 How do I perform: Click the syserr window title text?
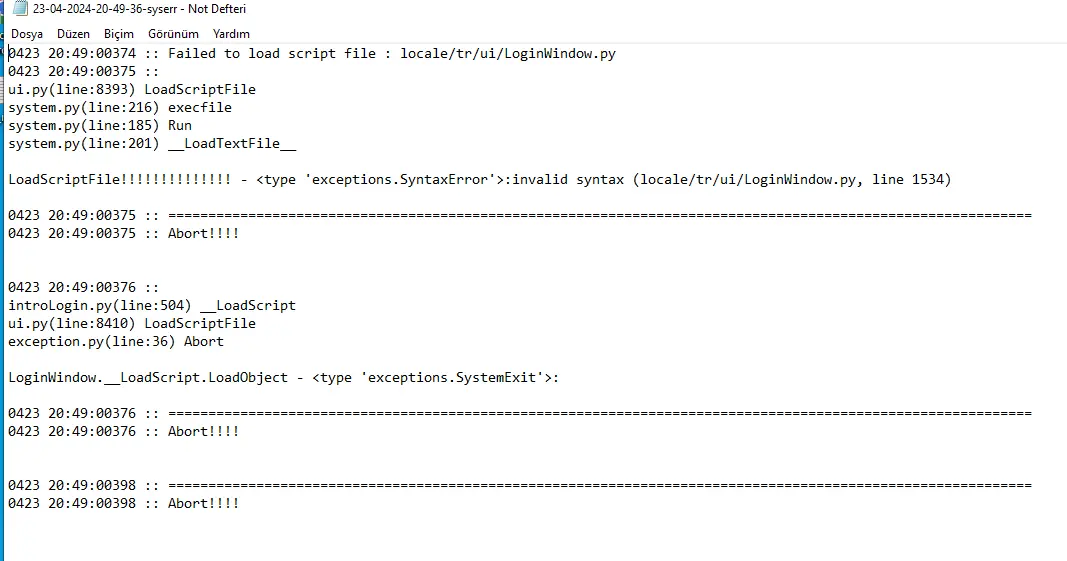point(139,9)
